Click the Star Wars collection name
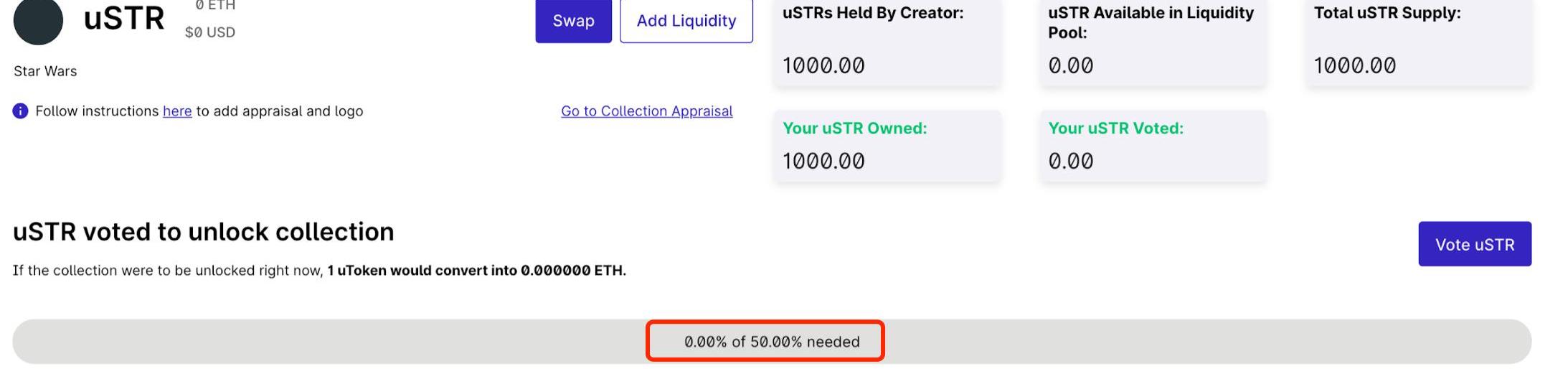This screenshot has height=369, width=1568. point(45,71)
